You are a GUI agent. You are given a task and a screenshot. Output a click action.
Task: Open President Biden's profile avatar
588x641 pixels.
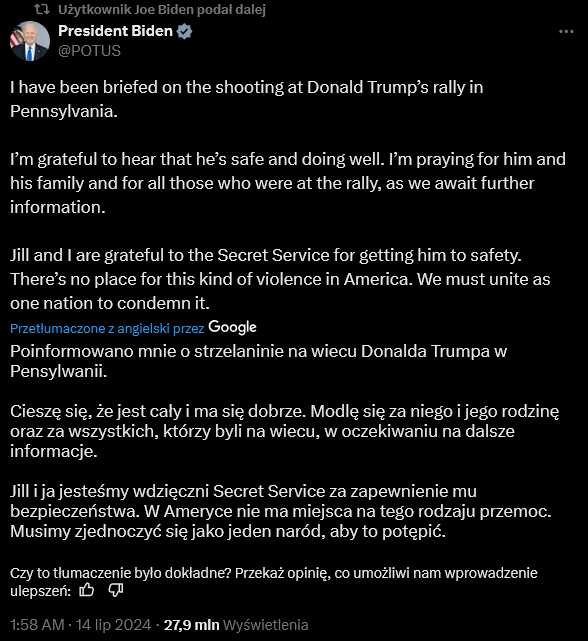(x=30, y=41)
